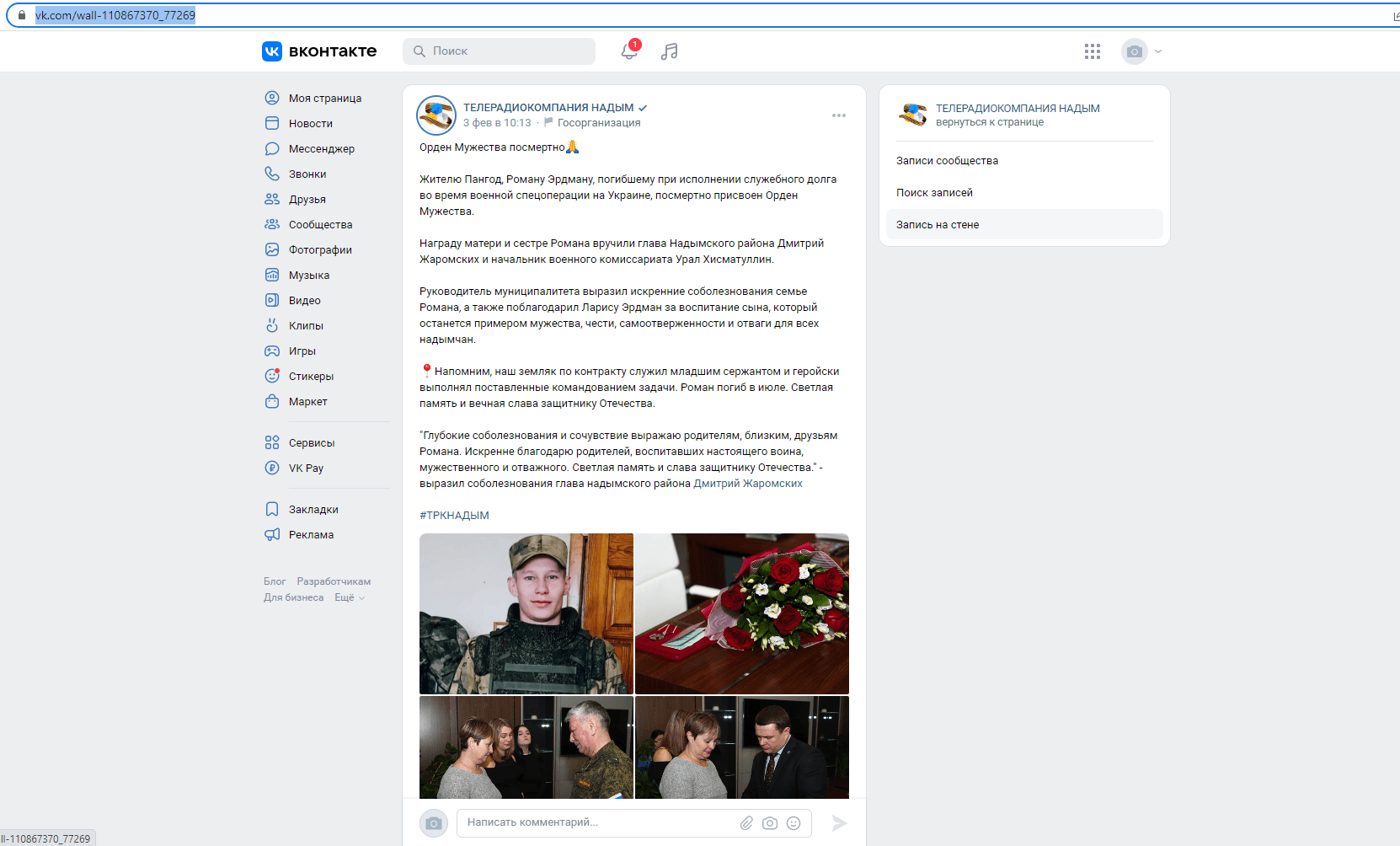The width and height of the screenshot is (1400, 846).
Task: Open the post date "3 фев в 10:13"
Action: (497, 123)
